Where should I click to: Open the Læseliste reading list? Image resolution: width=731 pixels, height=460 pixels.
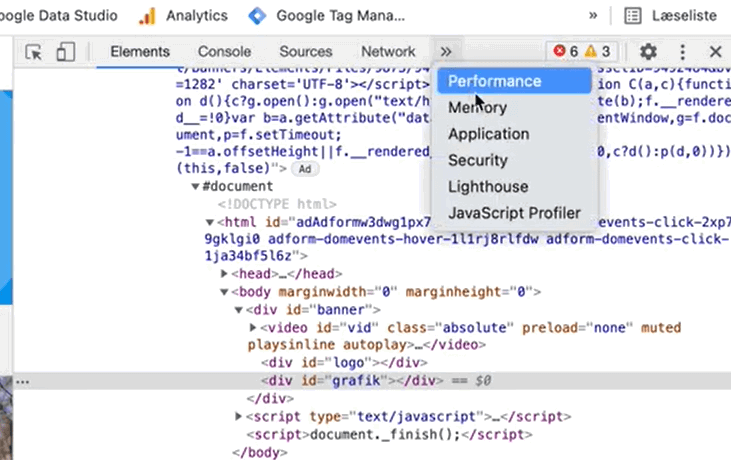670,16
